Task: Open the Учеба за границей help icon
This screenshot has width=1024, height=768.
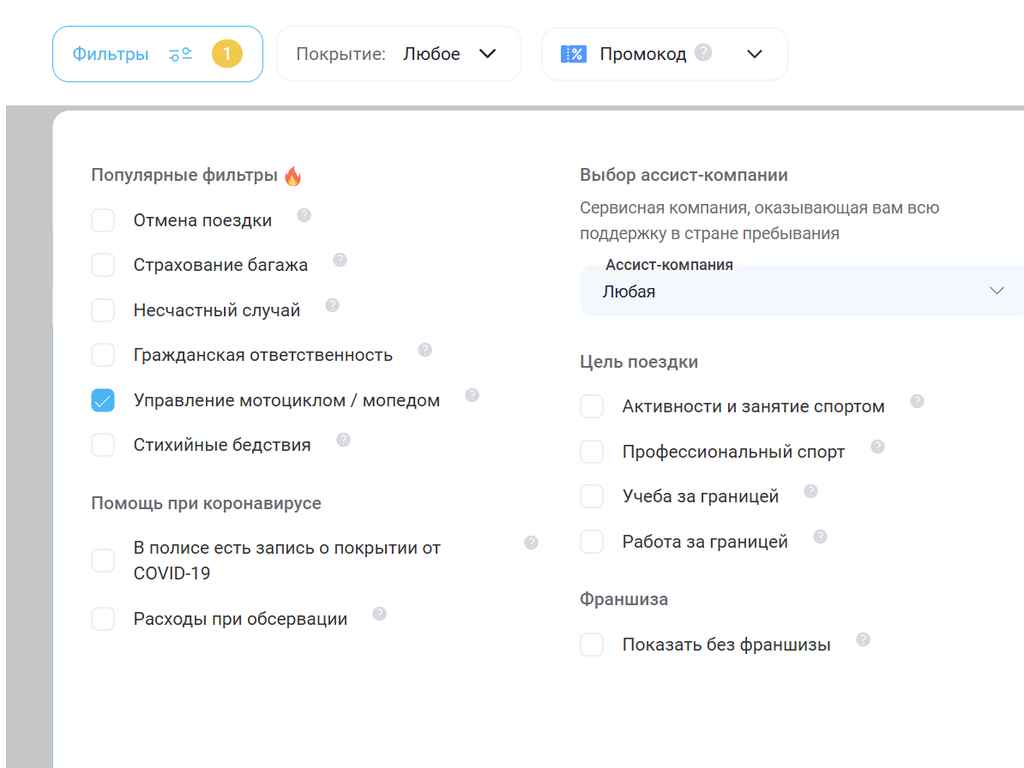Action: point(810,490)
